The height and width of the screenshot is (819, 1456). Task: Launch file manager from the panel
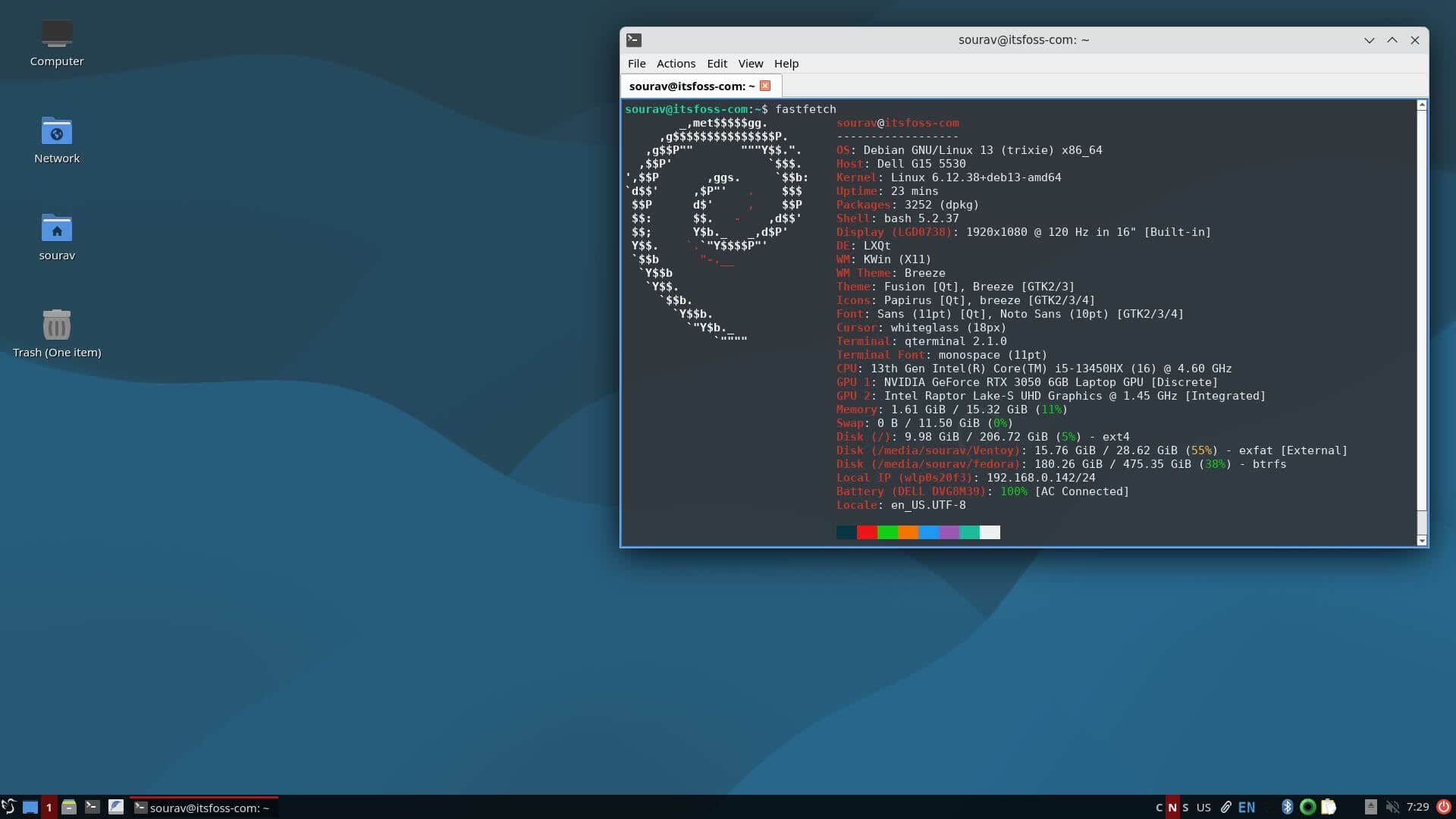click(x=69, y=807)
